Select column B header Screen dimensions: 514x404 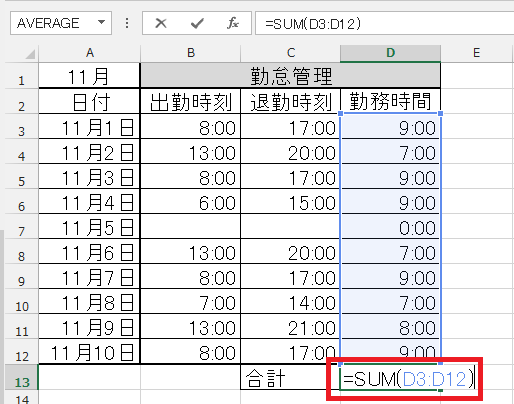(190, 53)
